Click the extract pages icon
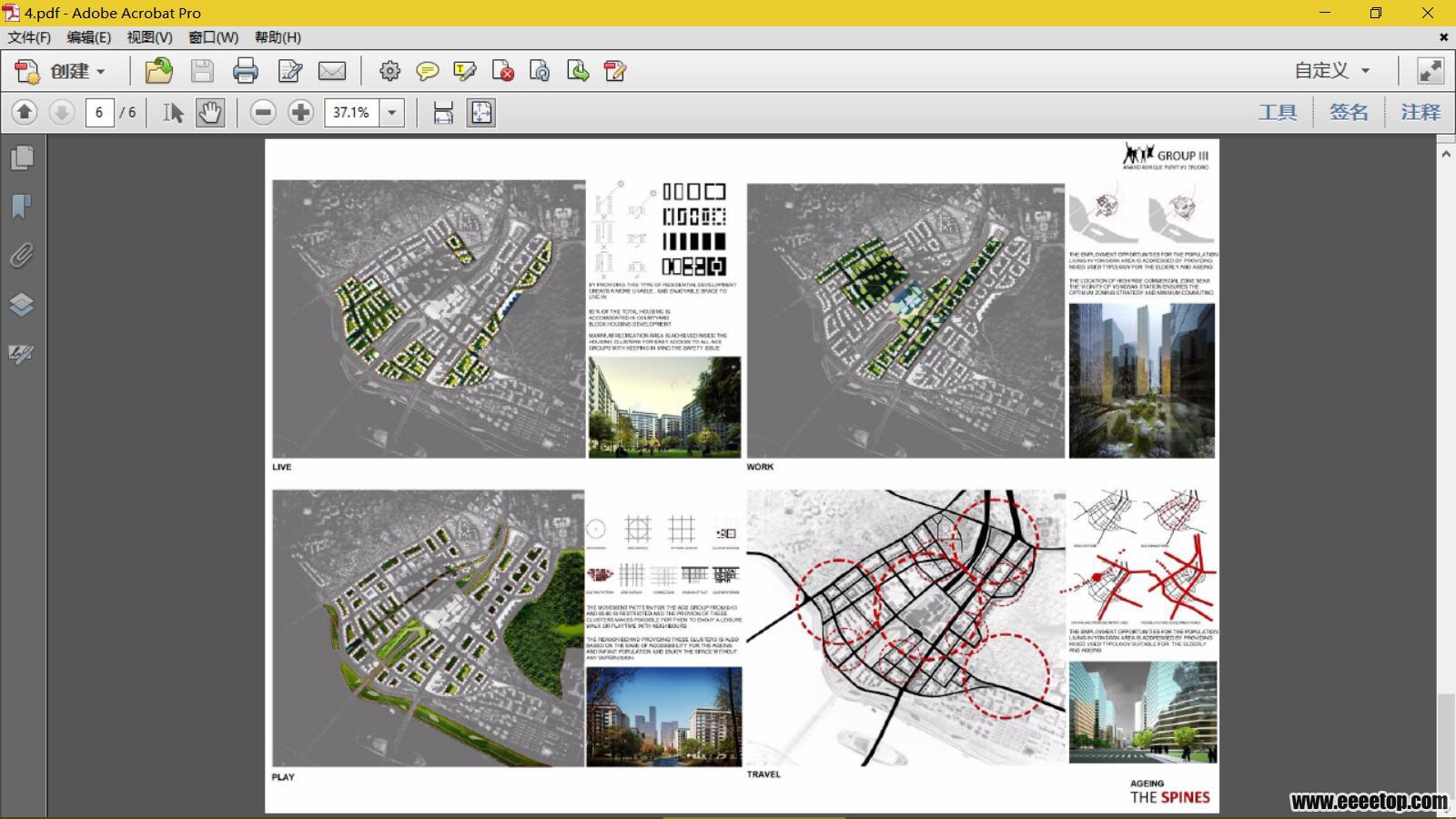 tap(578, 71)
